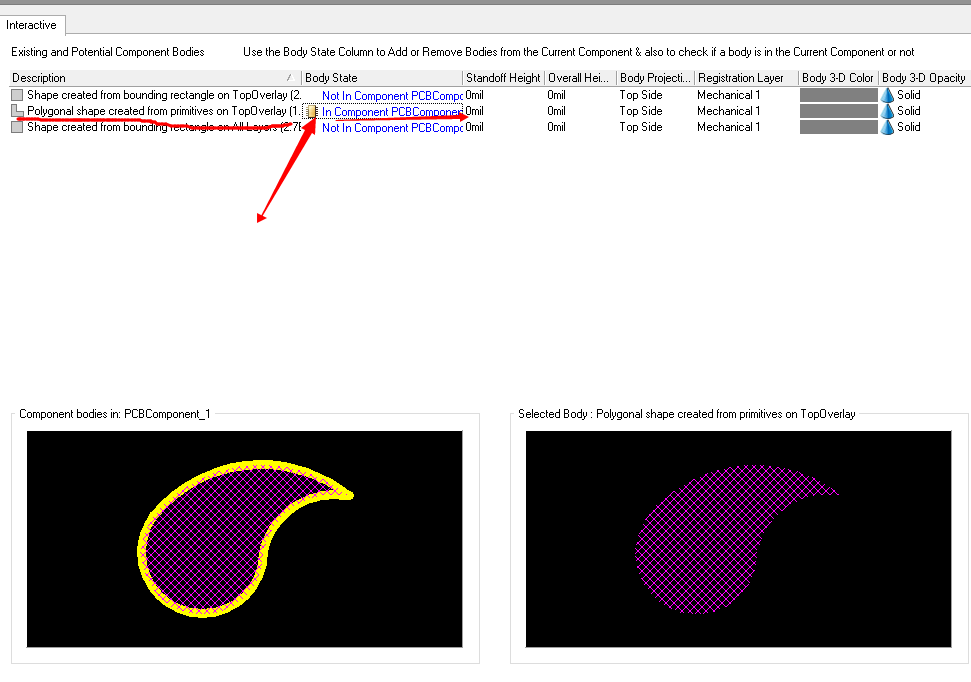The height and width of the screenshot is (682, 971).
Task: Toggle first row Not In Component body state
Action: click(x=391, y=96)
